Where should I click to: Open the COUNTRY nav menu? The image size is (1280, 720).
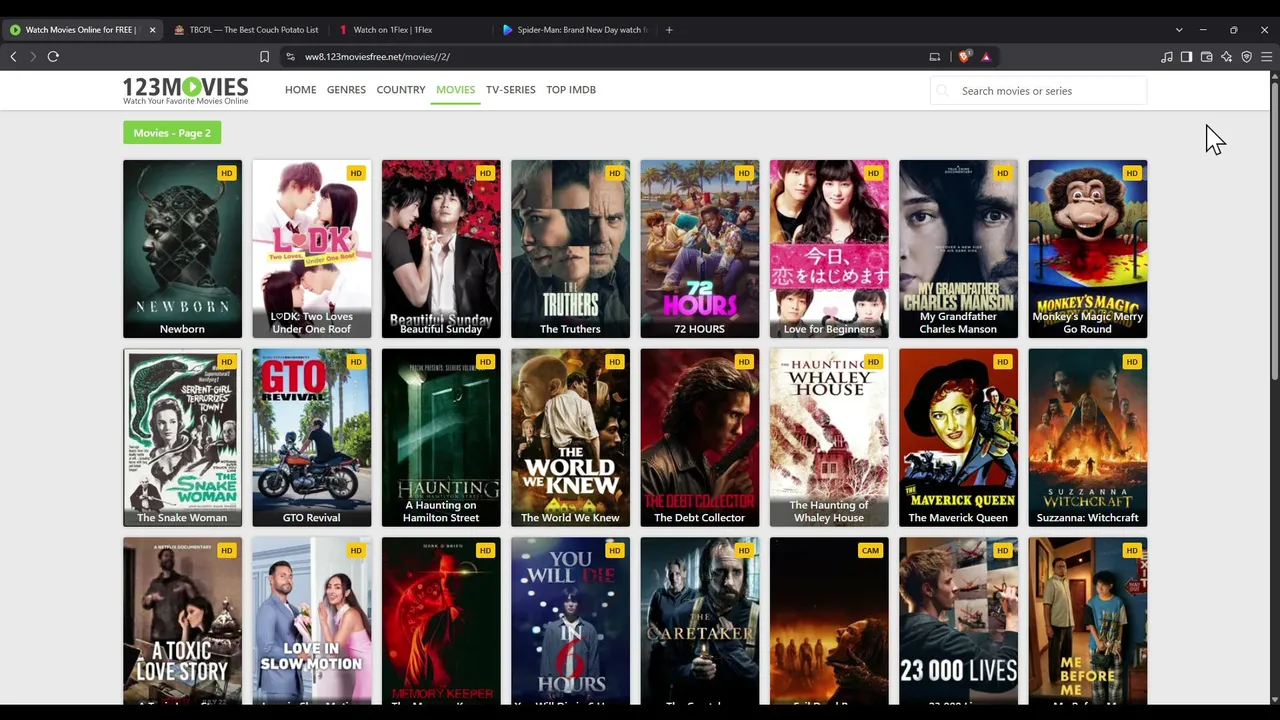(401, 90)
